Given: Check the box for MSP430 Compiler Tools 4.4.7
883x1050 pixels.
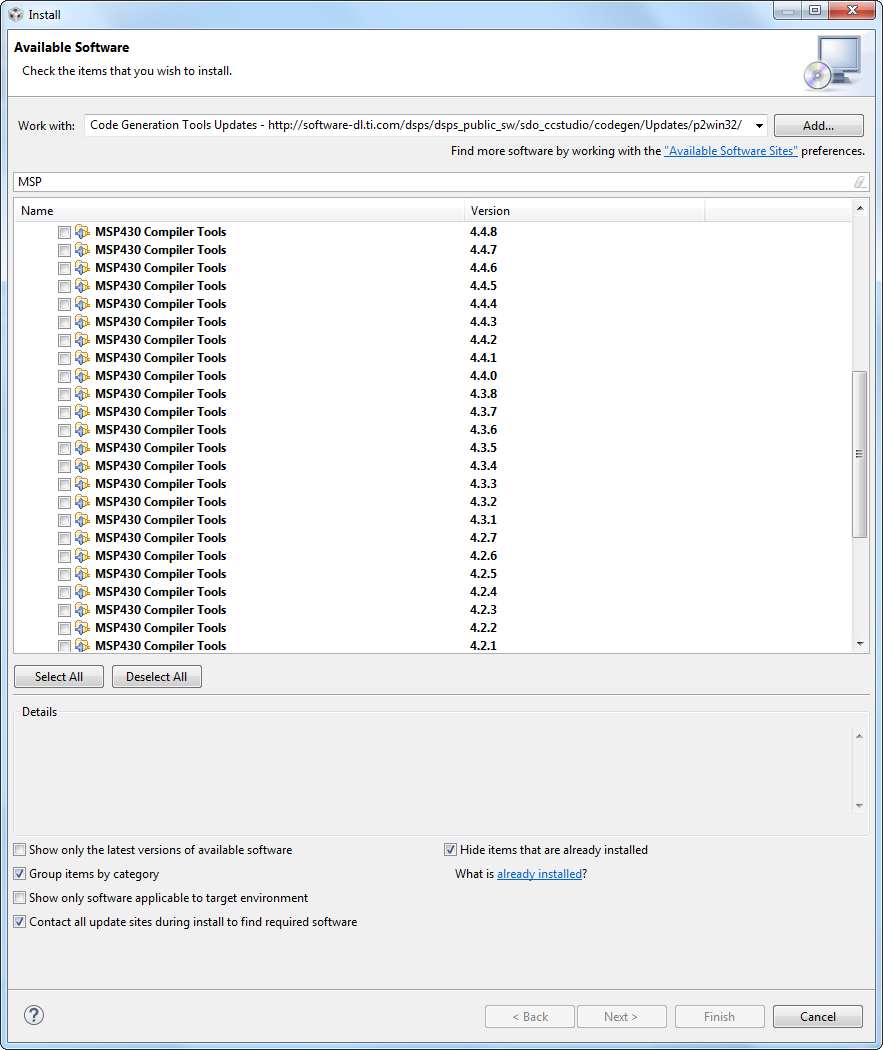Looking at the screenshot, I should click(x=64, y=250).
